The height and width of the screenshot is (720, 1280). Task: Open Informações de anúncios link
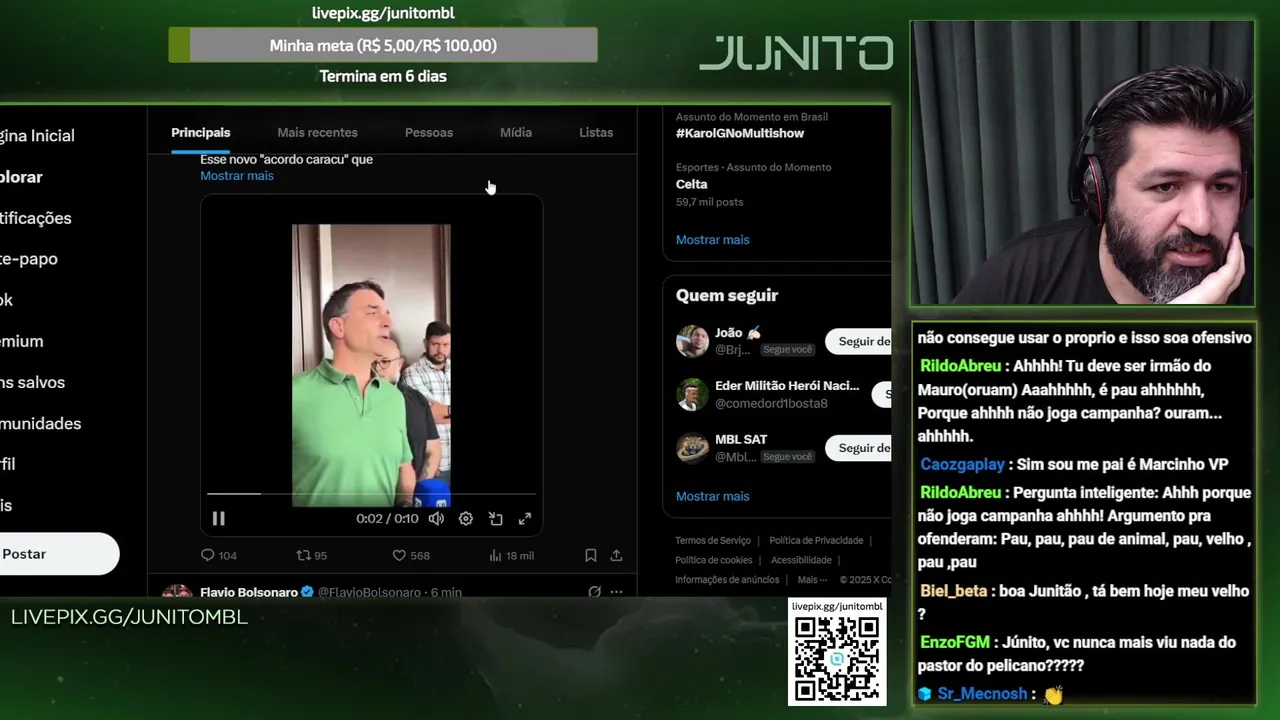click(x=727, y=580)
